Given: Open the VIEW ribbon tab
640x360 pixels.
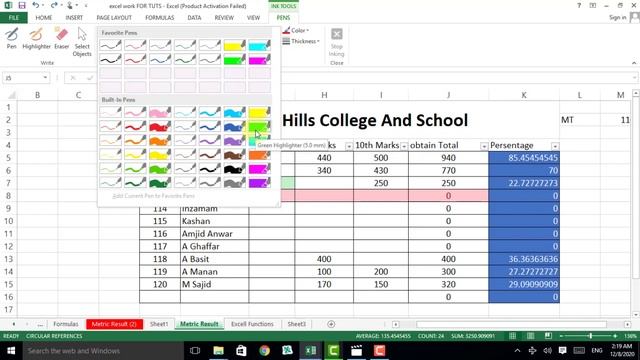Looking at the screenshot, I should coord(253,18).
